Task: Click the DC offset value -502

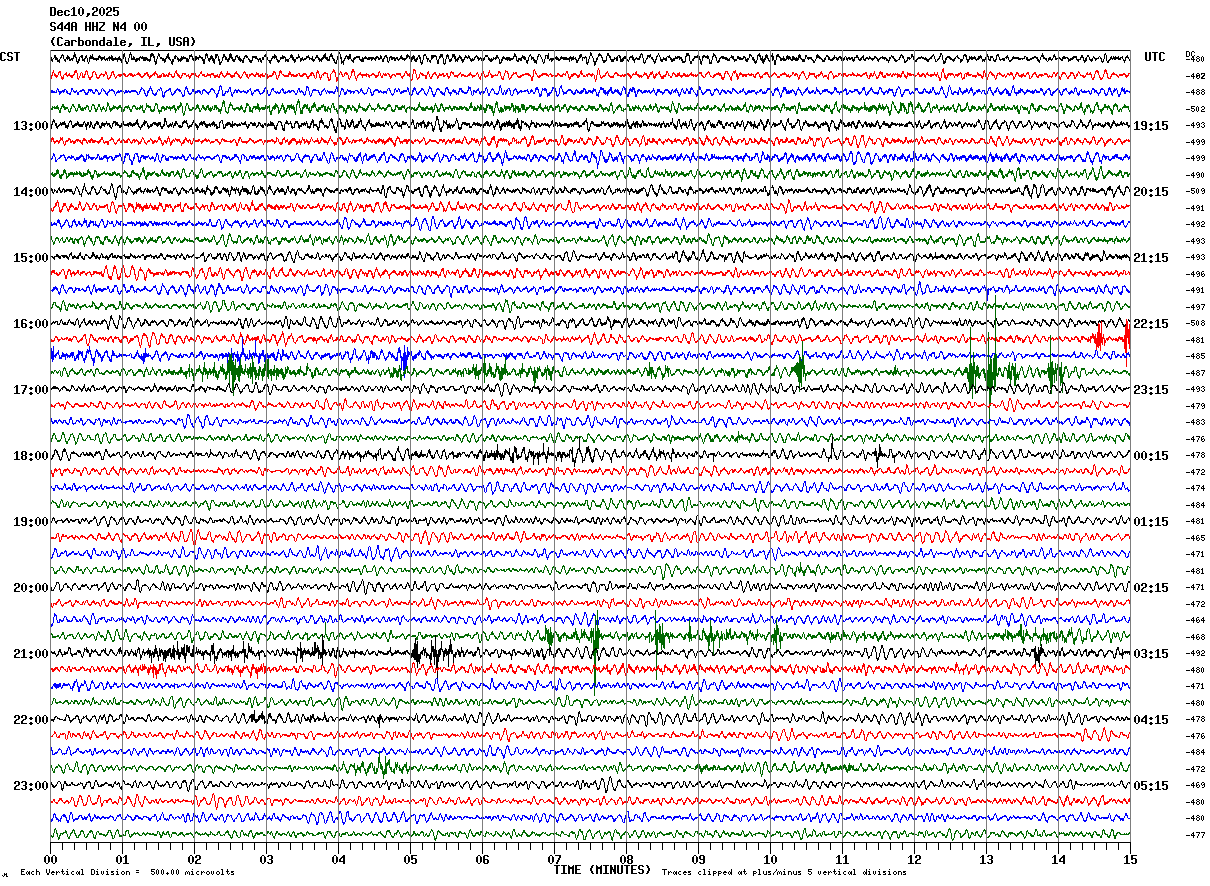Action: (1195, 109)
